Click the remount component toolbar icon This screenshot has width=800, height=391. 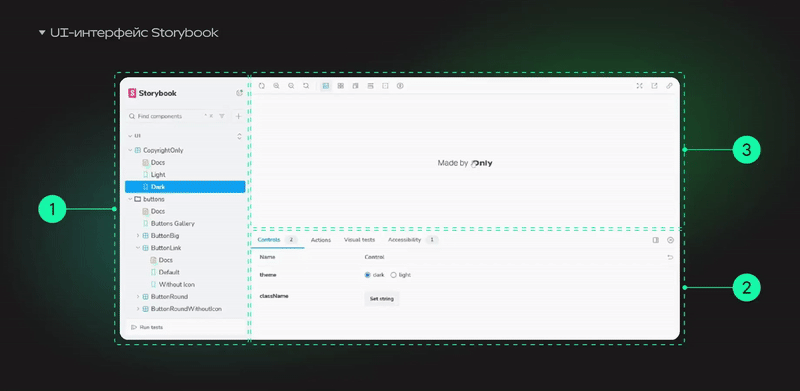point(261,86)
